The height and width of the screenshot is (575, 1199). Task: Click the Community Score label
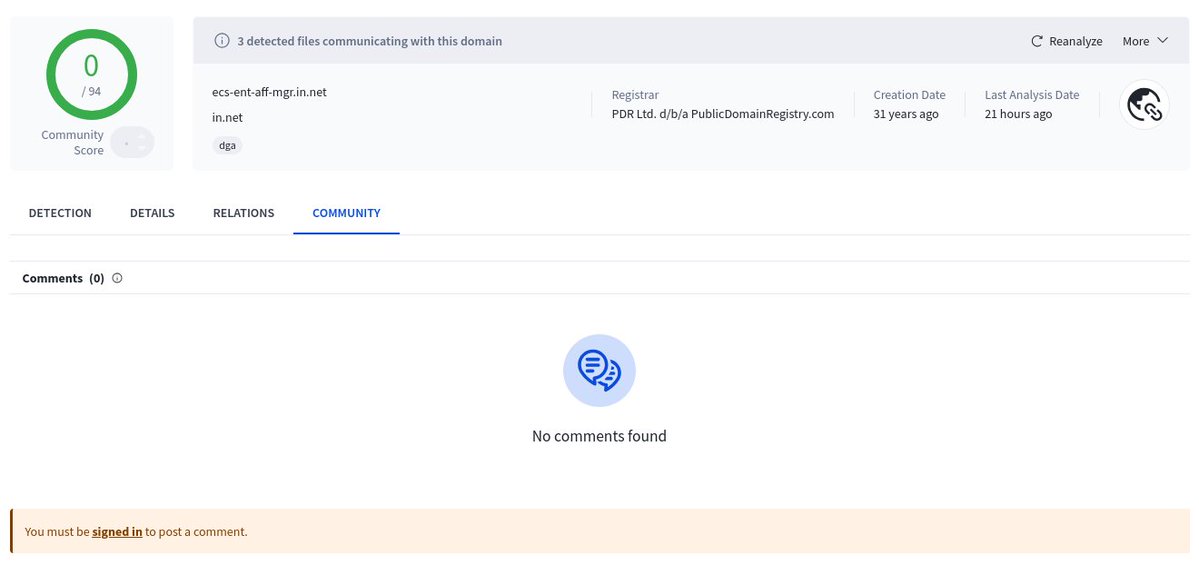[x=73, y=142]
